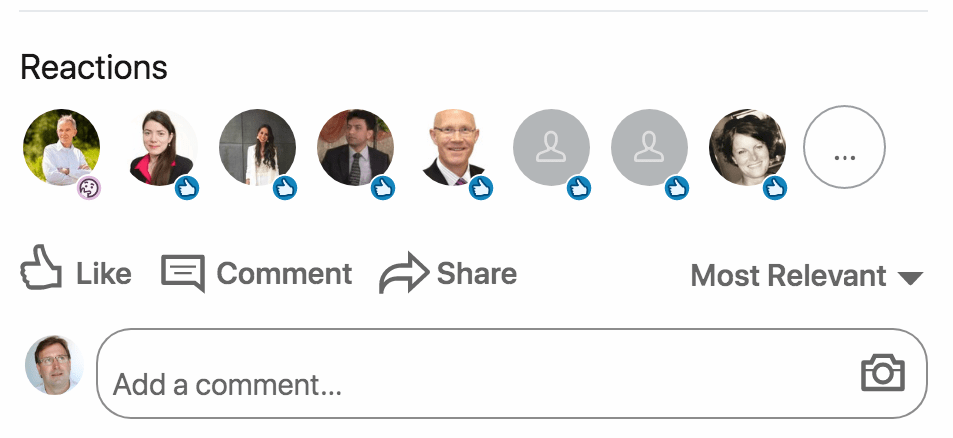The width and height of the screenshot is (953, 438).
Task: Attach a photo with the camera icon
Action: coord(882,372)
